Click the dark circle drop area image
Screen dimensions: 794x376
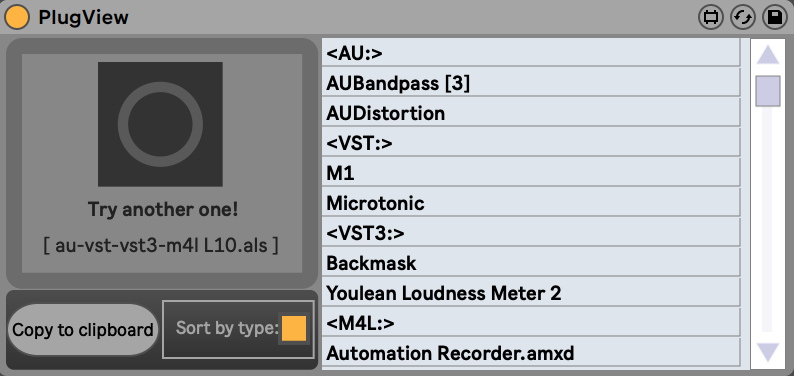coord(160,124)
